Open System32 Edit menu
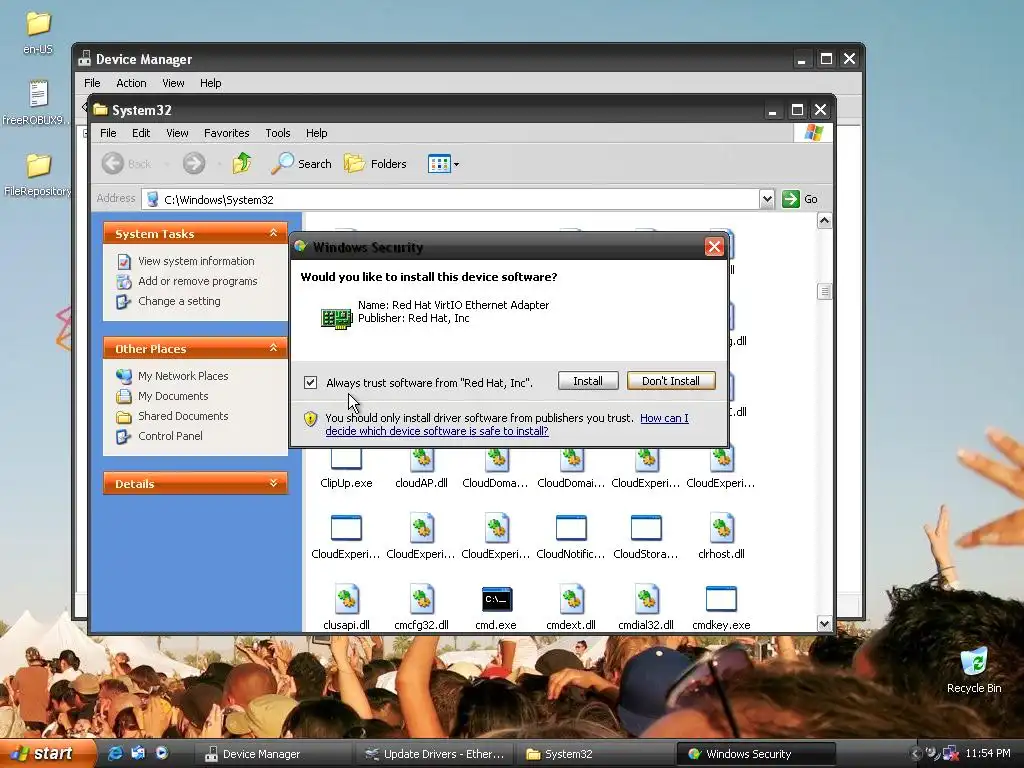 pyautogui.click(x=141, y=133)
